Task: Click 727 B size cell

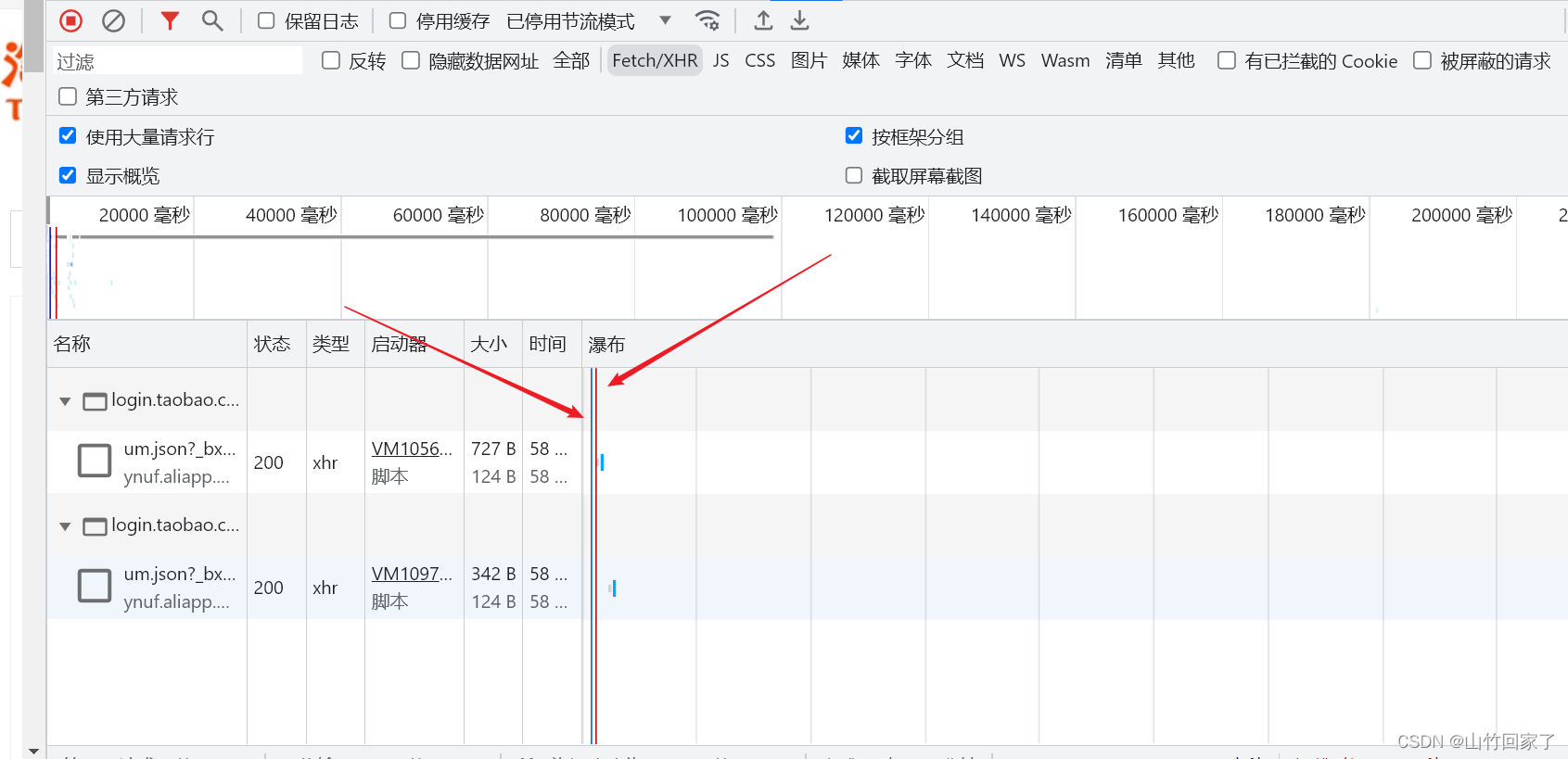Action: pos(493,449)
